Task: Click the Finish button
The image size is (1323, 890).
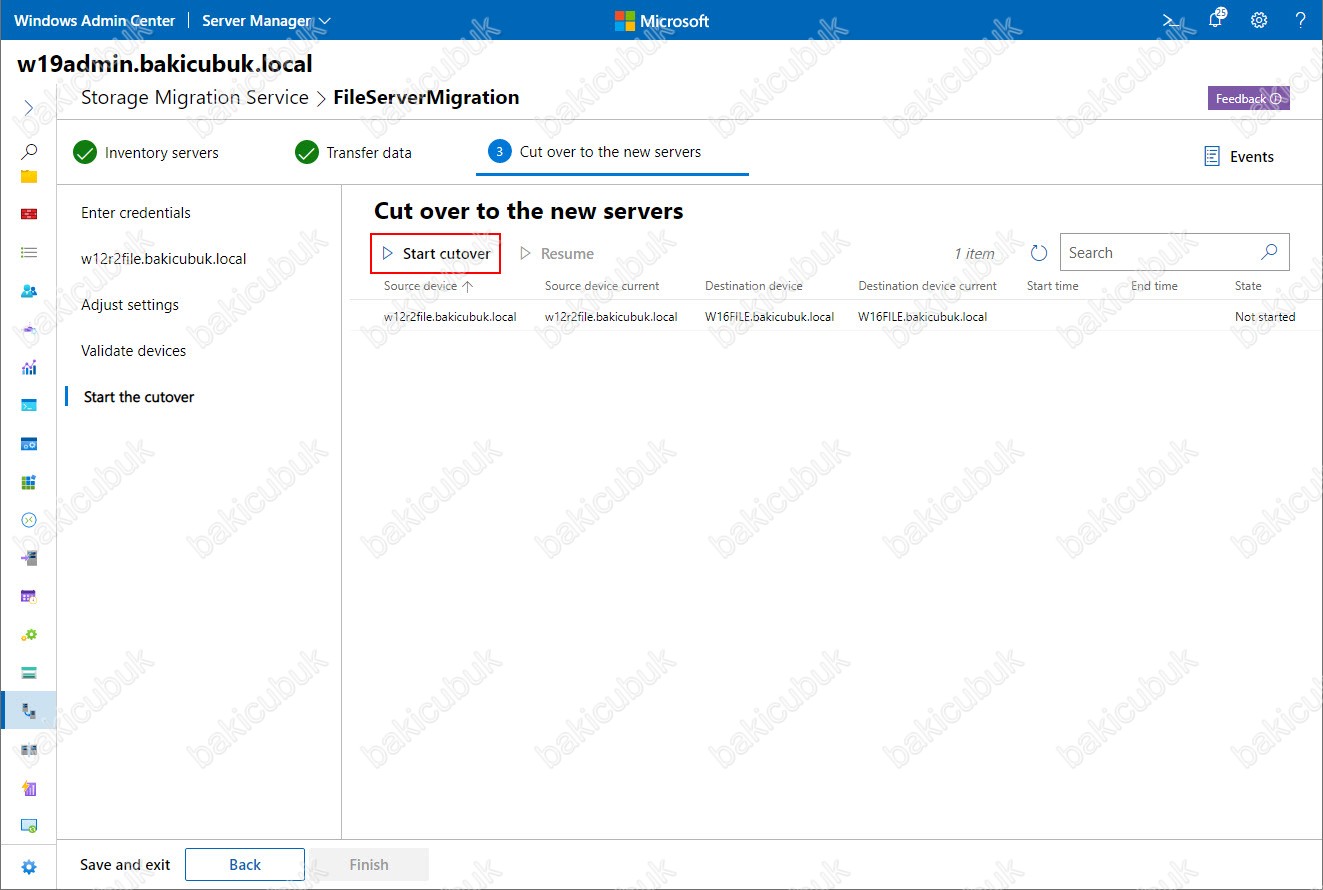Action: coord(369,865)
